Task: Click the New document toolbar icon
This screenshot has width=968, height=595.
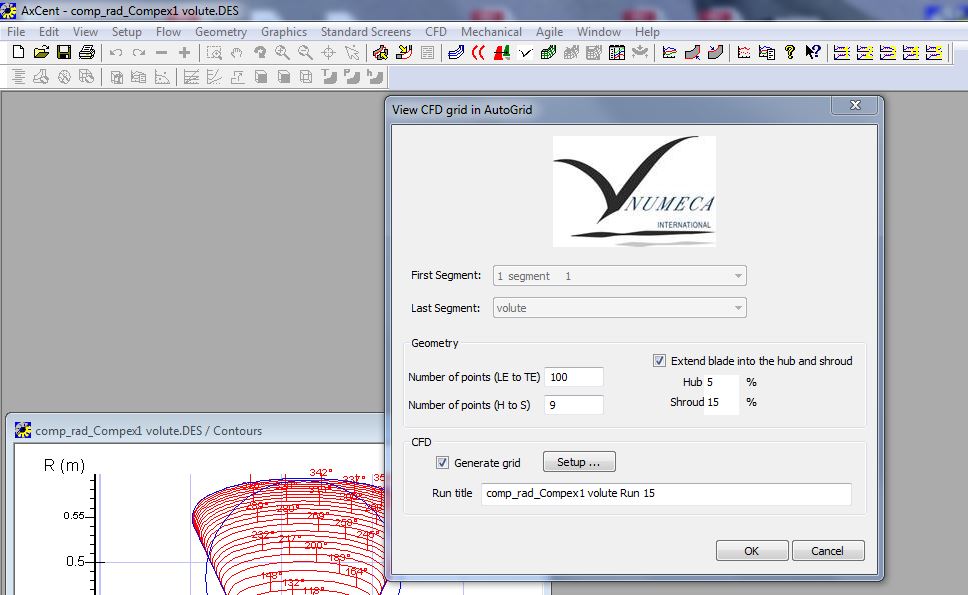Action: [x=18, y=53]
